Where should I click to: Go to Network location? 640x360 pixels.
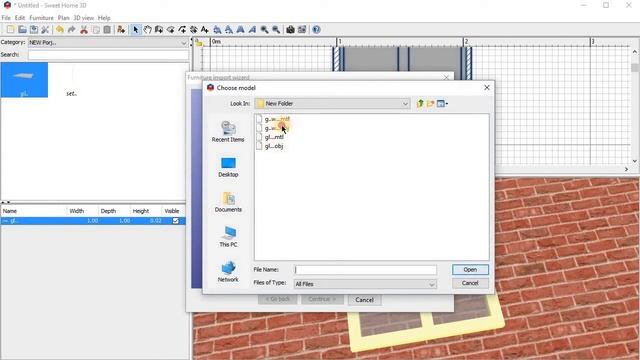point(228,272)
